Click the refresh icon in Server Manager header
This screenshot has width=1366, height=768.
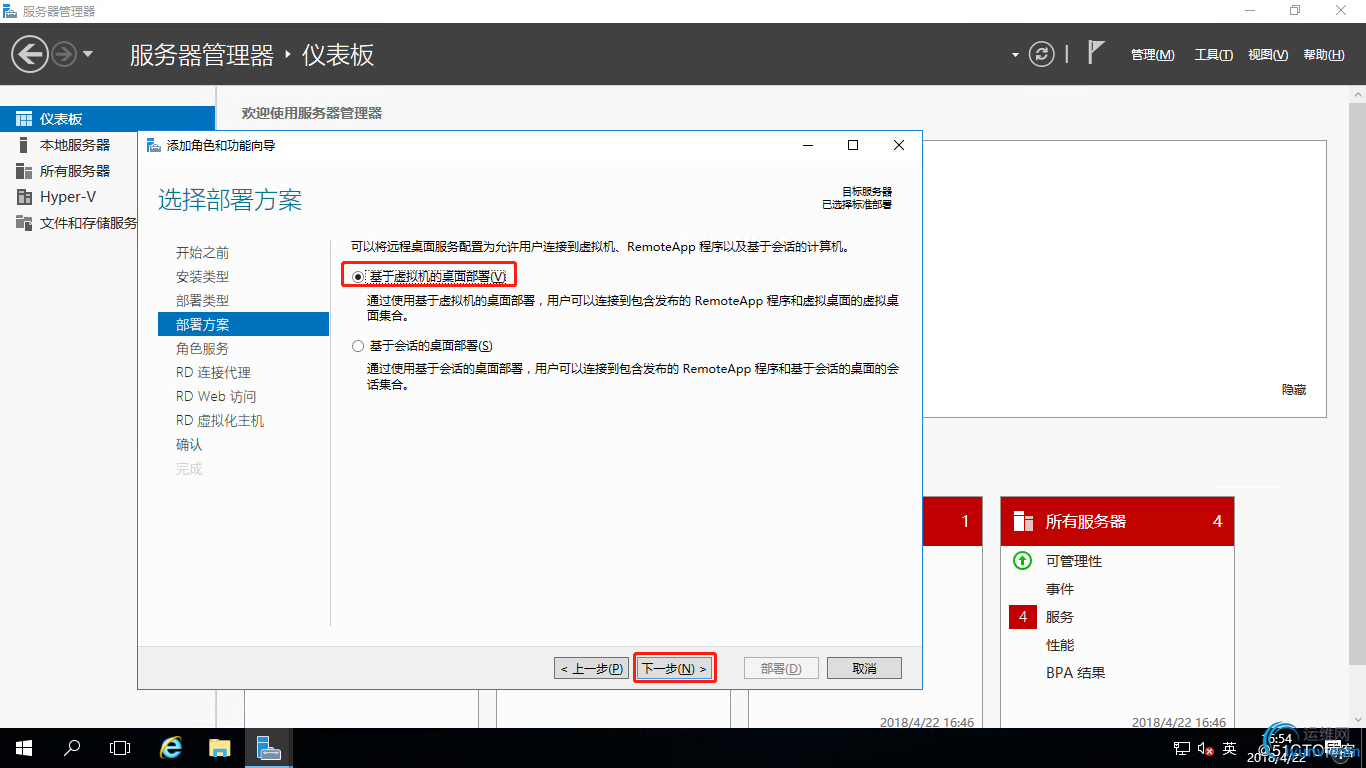tap(1042, 54)
